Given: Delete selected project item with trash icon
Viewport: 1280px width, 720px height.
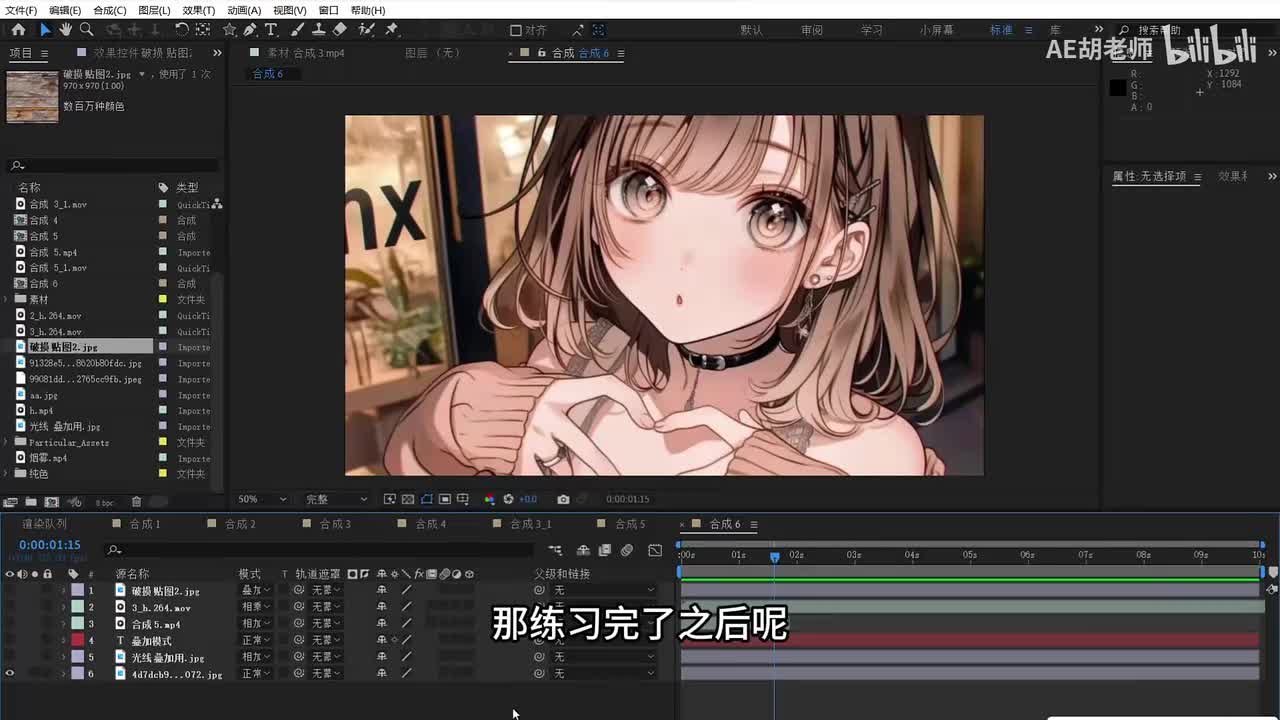Looking at the screenshot, I should pyautogui.click(x=137, y=502).
